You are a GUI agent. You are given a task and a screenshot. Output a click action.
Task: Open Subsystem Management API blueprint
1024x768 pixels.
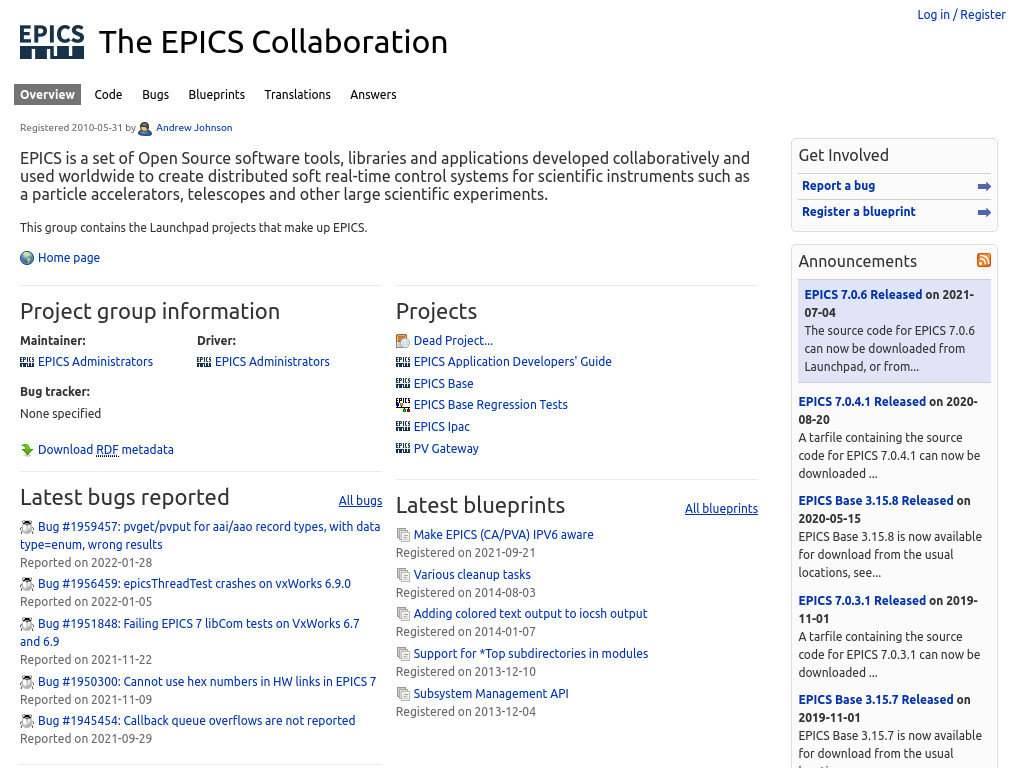coord(491,694)
